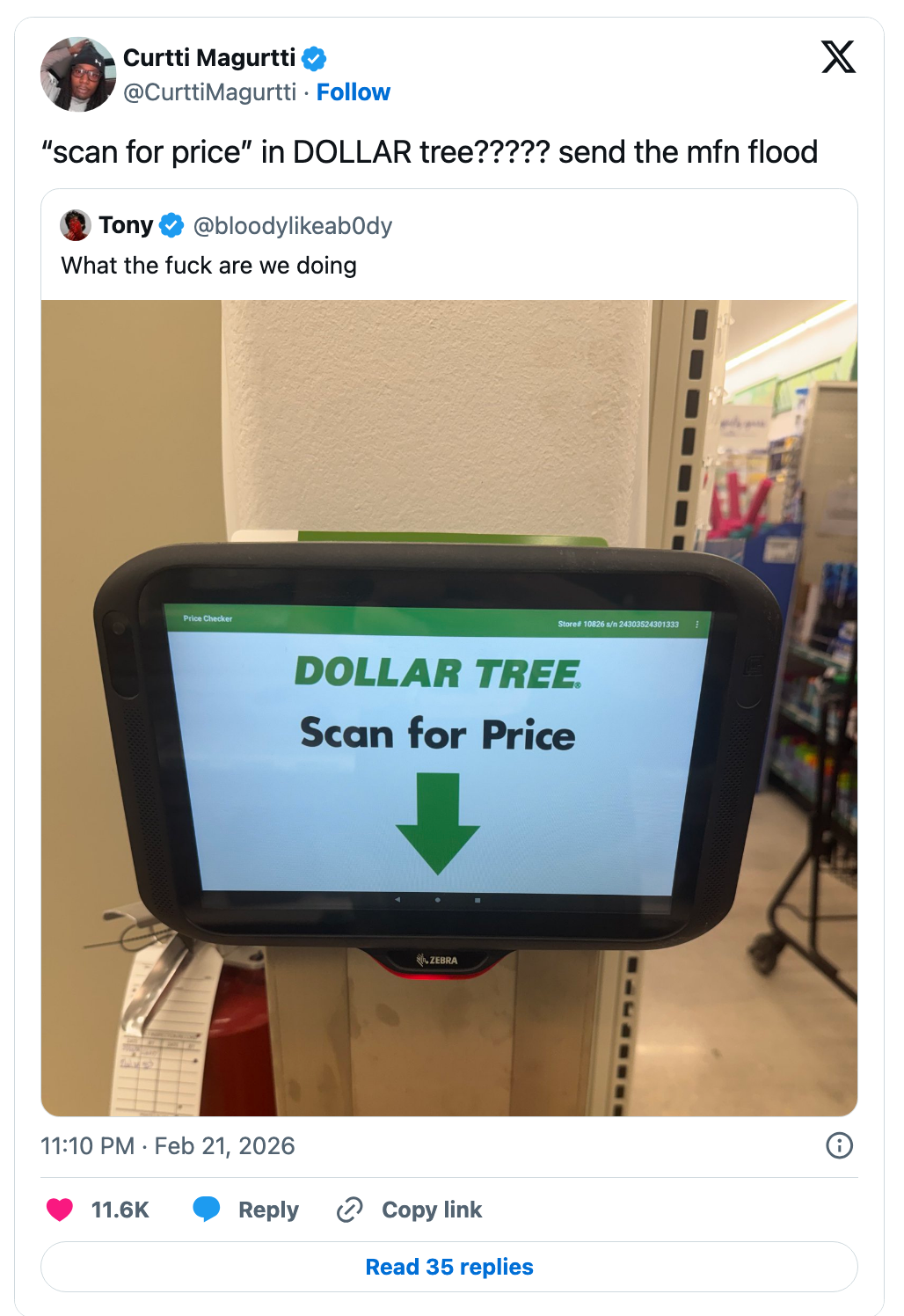Open the @bloodylikeab0dy handle

[x=292, y=226]
